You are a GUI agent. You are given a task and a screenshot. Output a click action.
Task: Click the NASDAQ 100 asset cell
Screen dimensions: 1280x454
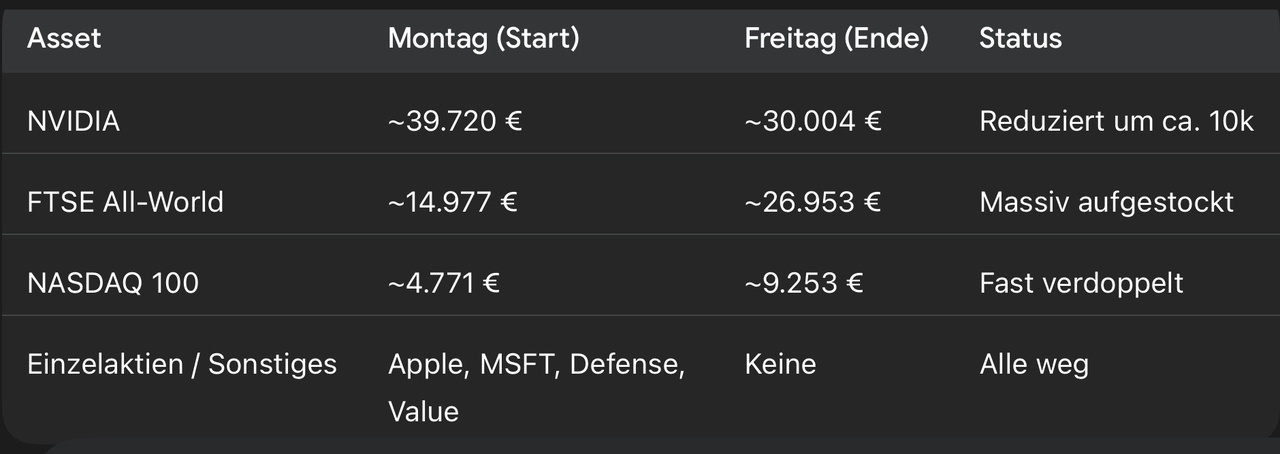[113, 283]
